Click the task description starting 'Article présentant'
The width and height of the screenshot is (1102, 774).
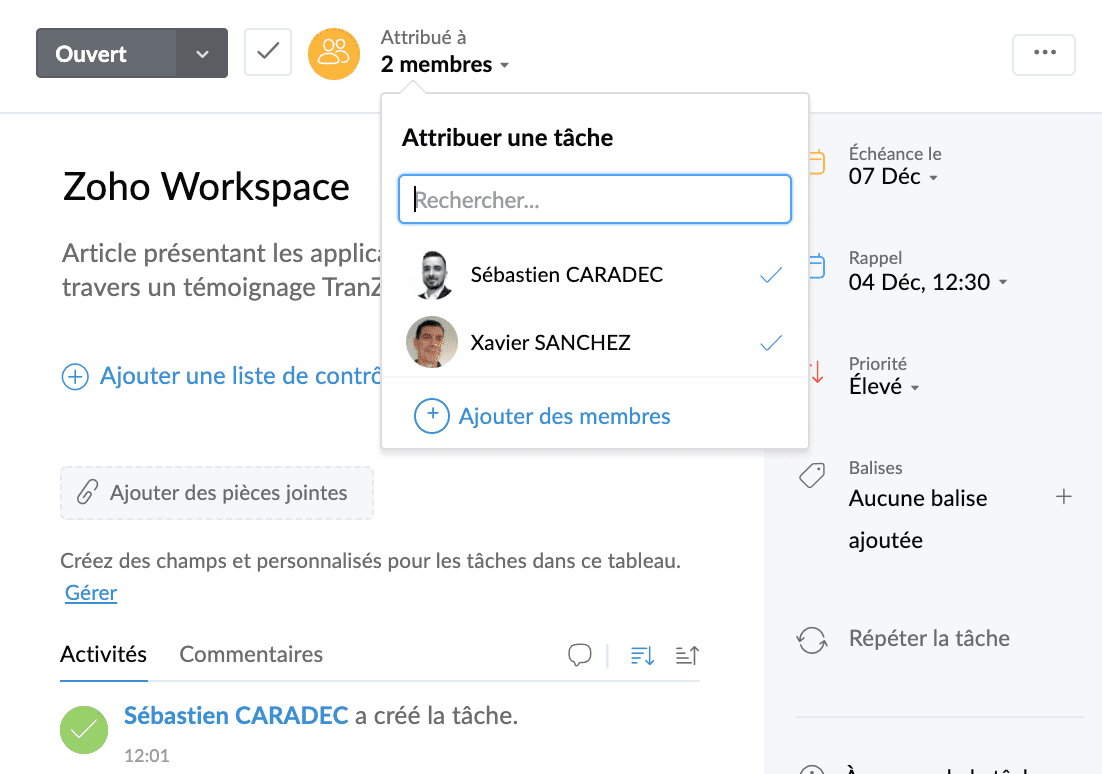coord(221,270)
